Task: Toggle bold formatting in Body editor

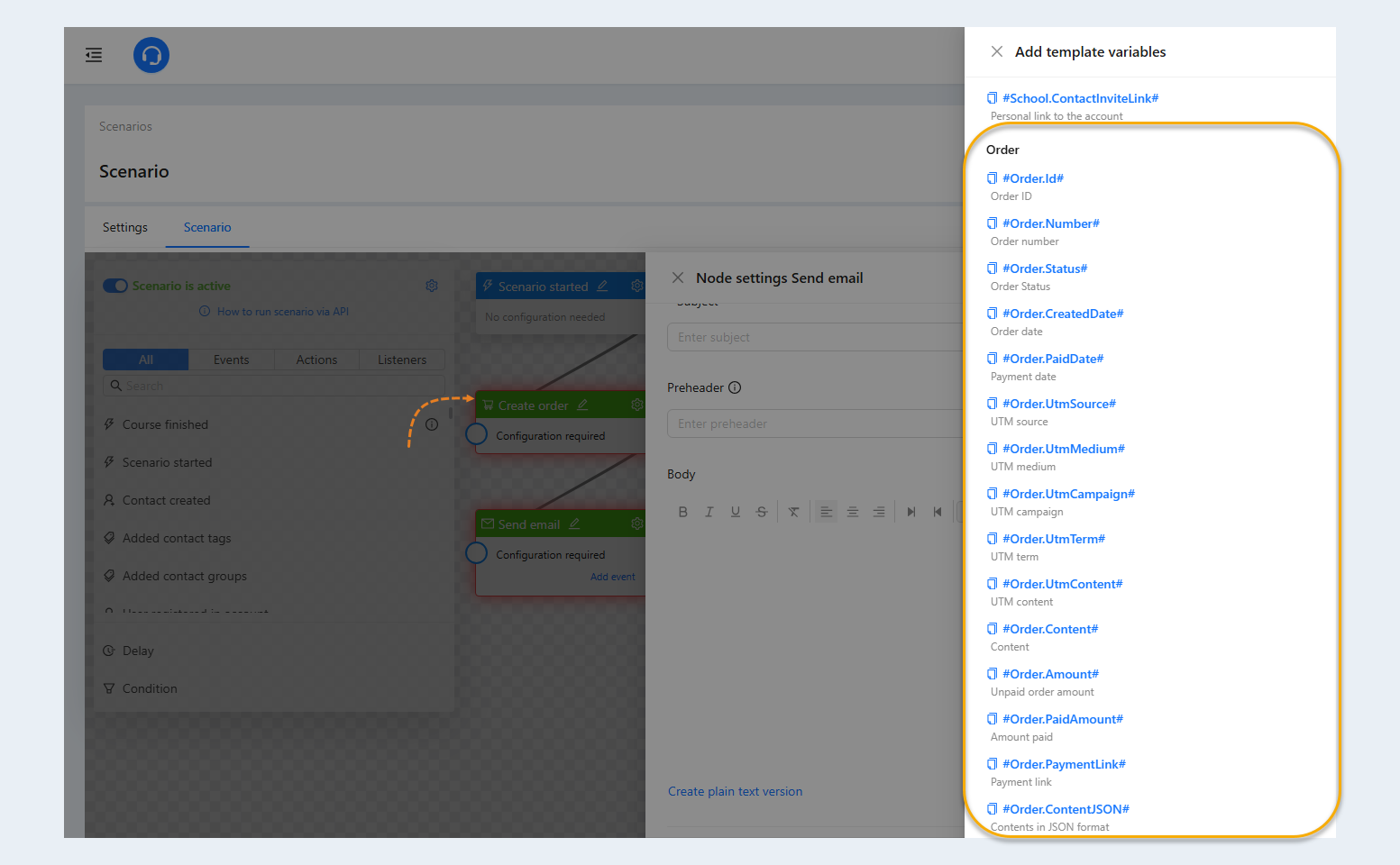Action: tap(682, 512)
